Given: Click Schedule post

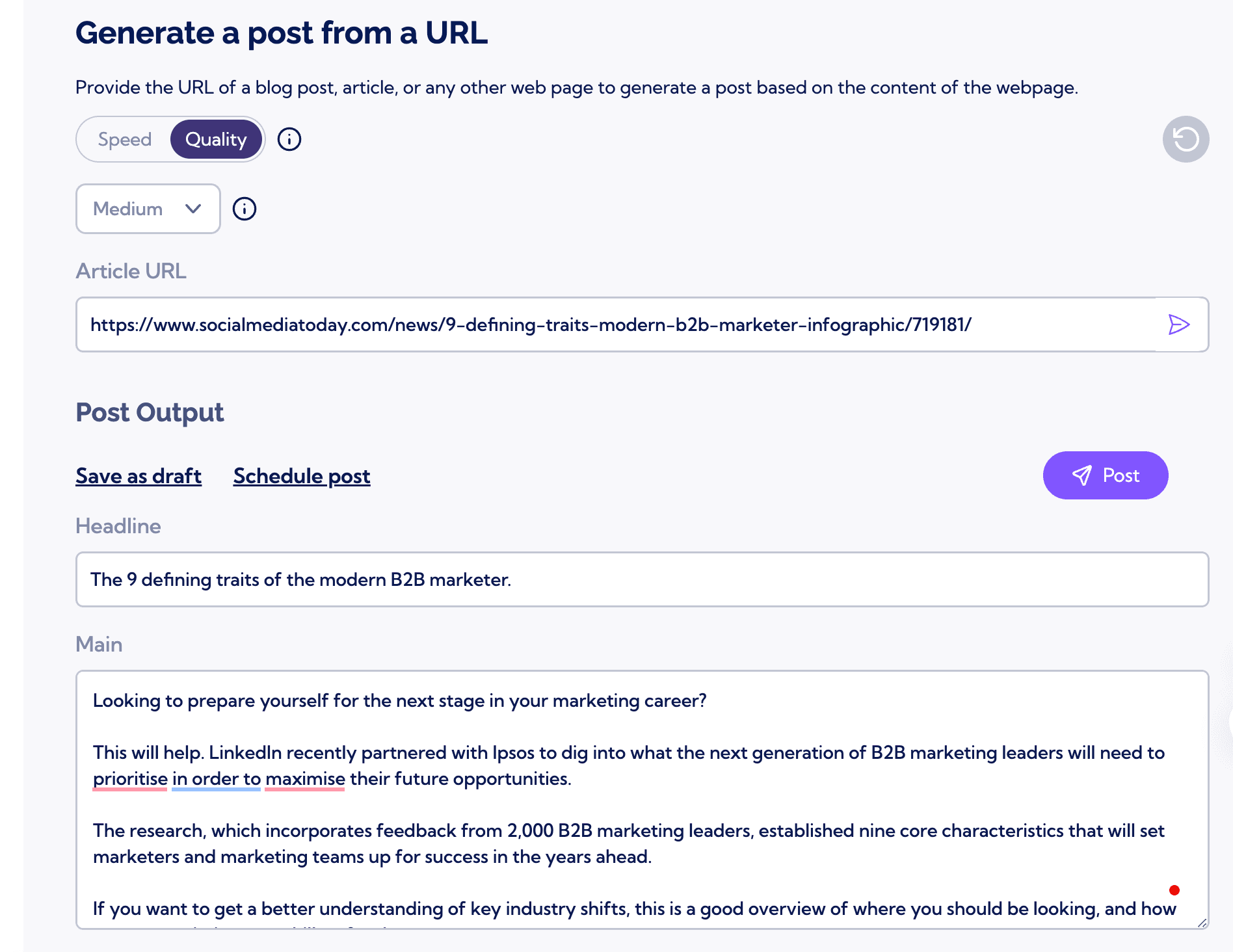Looking at the screenshot, I should [x=301, y=475].
